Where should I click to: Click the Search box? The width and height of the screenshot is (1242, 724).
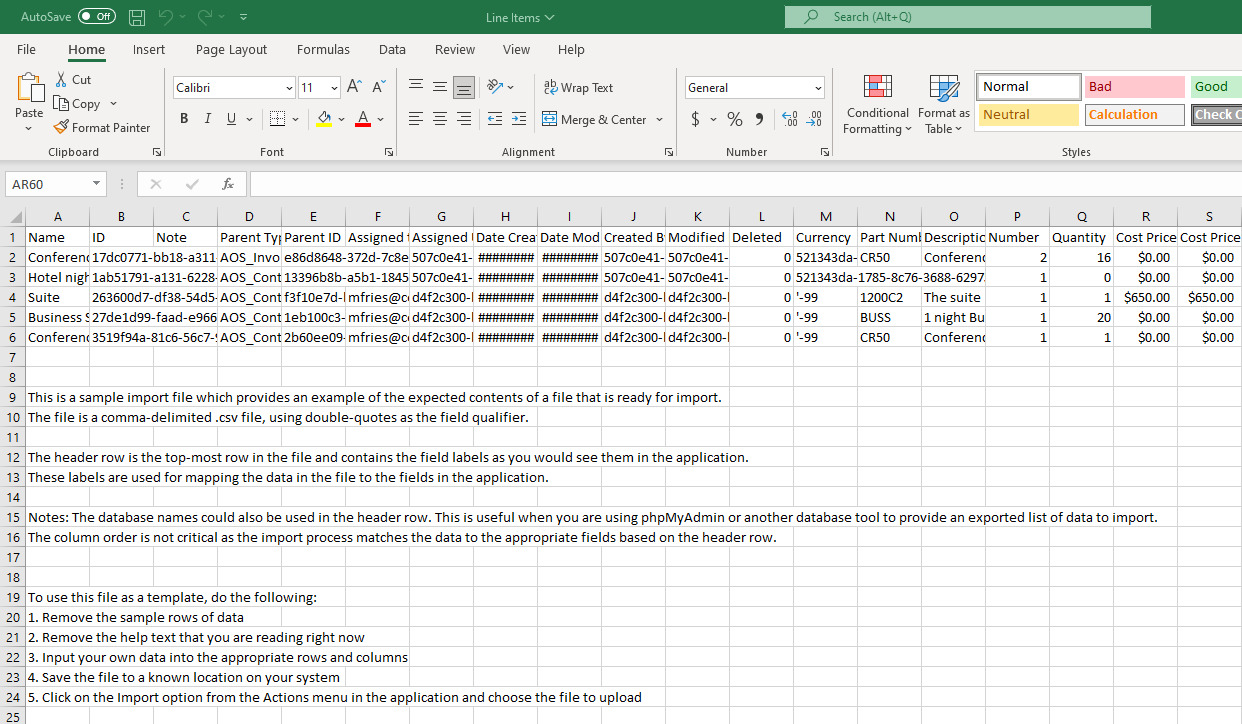[967, 17]
